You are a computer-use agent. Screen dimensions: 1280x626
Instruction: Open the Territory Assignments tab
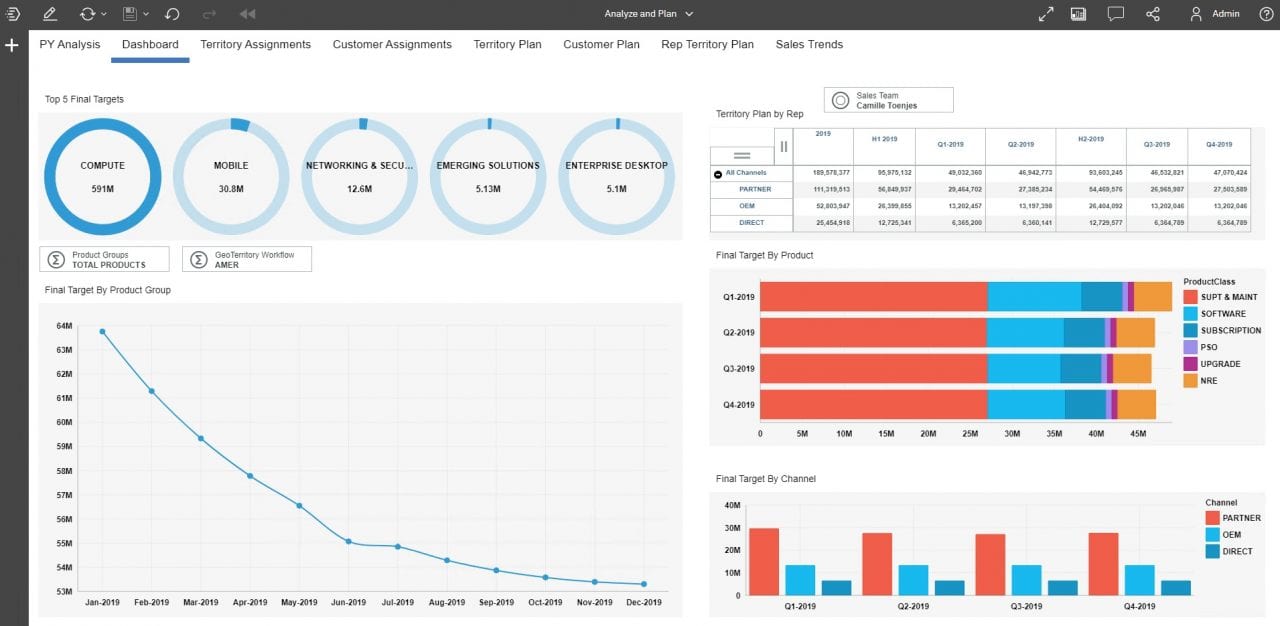[255, 44]
